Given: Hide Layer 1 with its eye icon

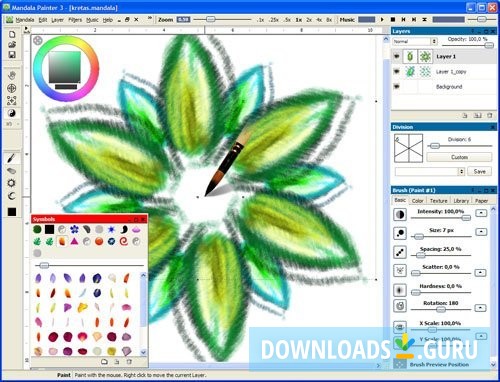Looking at the screenshot, I should click(396, 56).
